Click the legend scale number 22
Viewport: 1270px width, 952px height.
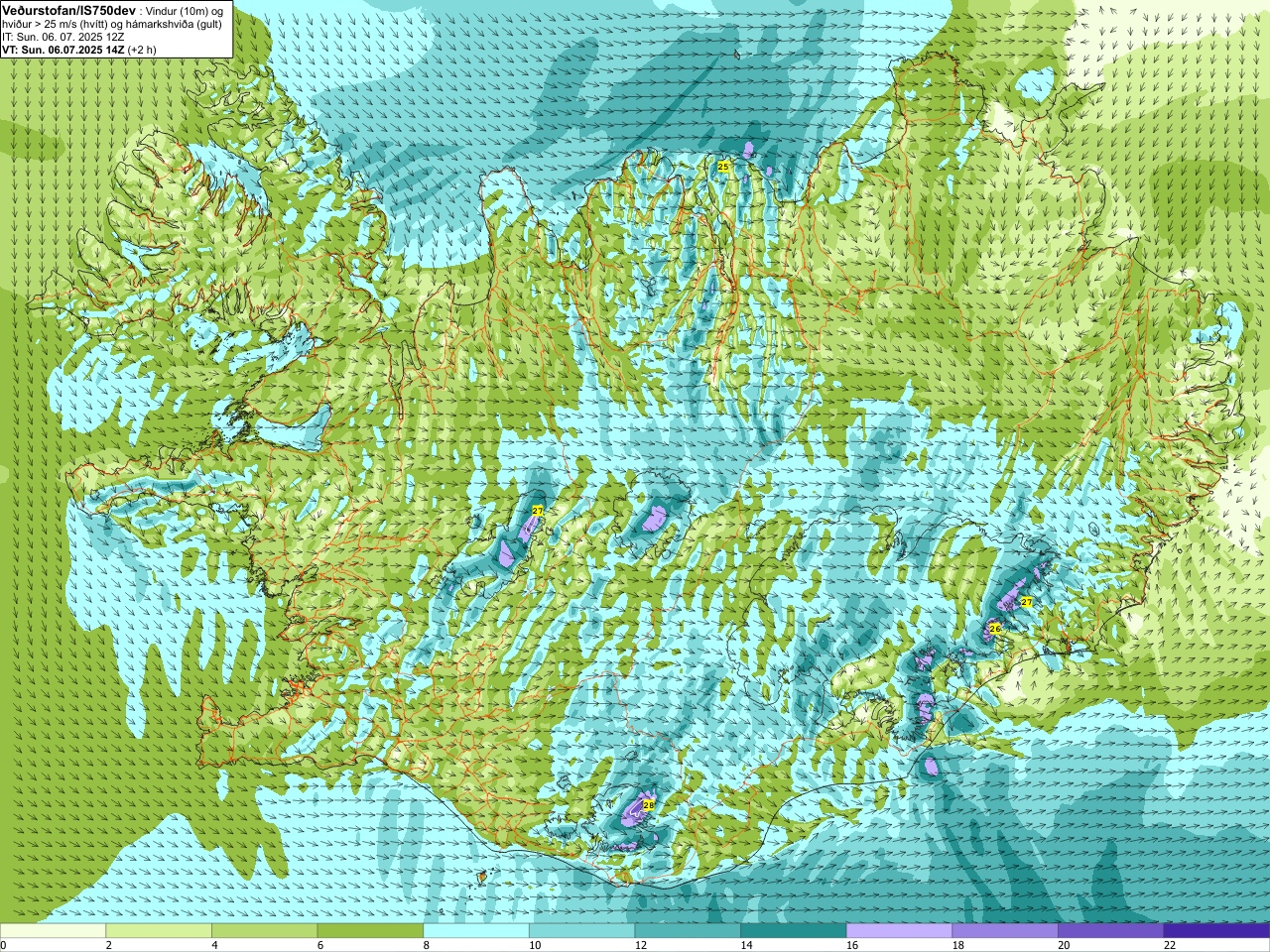[x=1170, y=945]
